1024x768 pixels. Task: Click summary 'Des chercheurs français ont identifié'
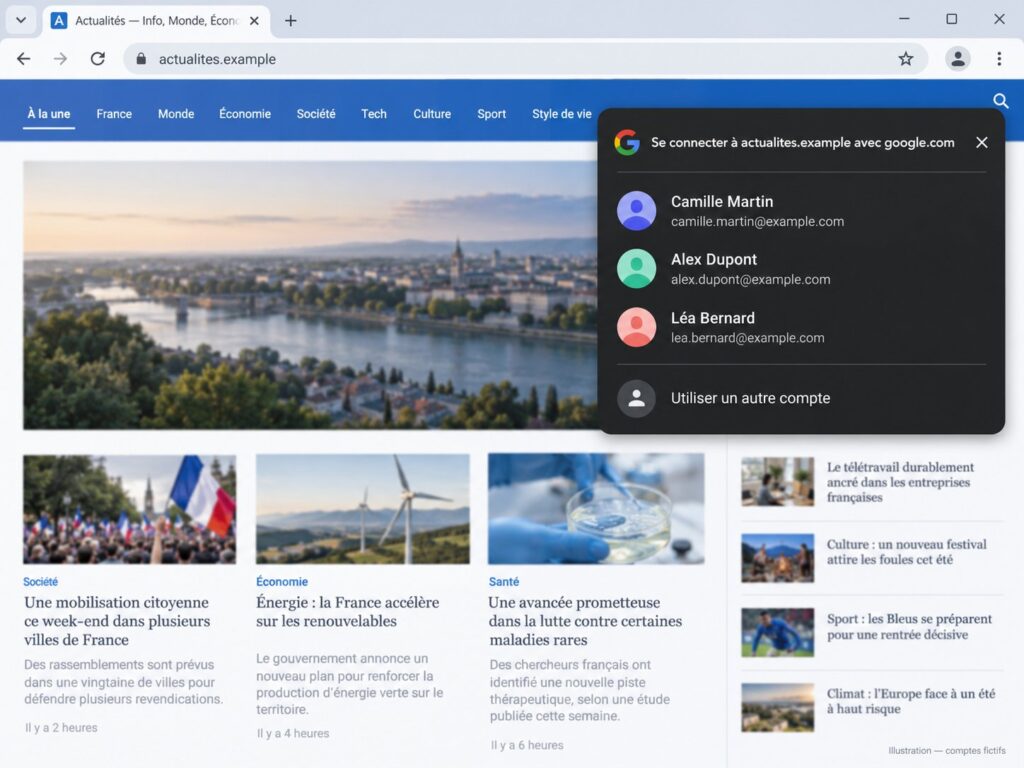(580, 690)
